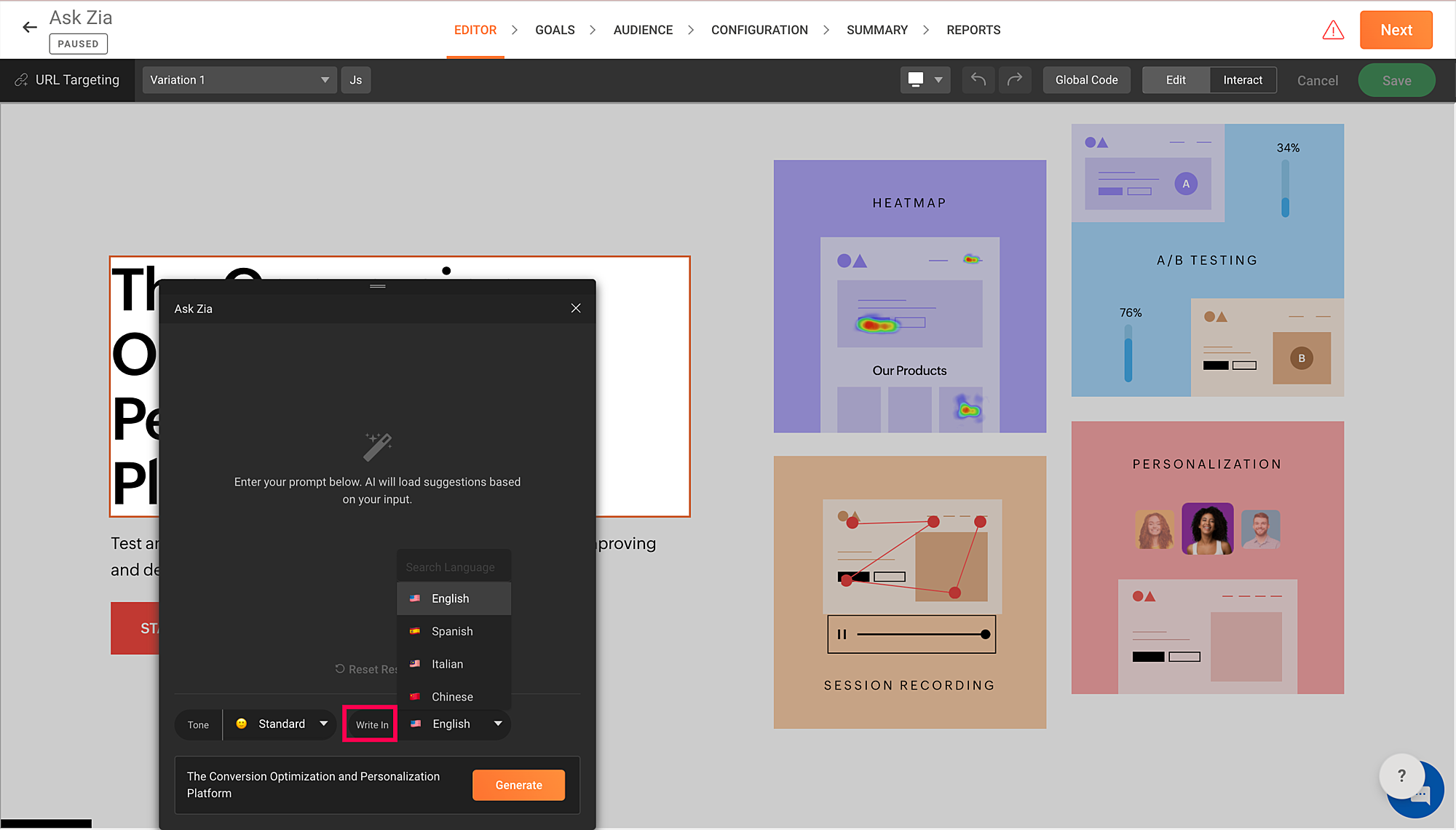Click the undo arrow in toolbar
The width and height of the screenshot is (1456, 830).
tap(978, 79)
